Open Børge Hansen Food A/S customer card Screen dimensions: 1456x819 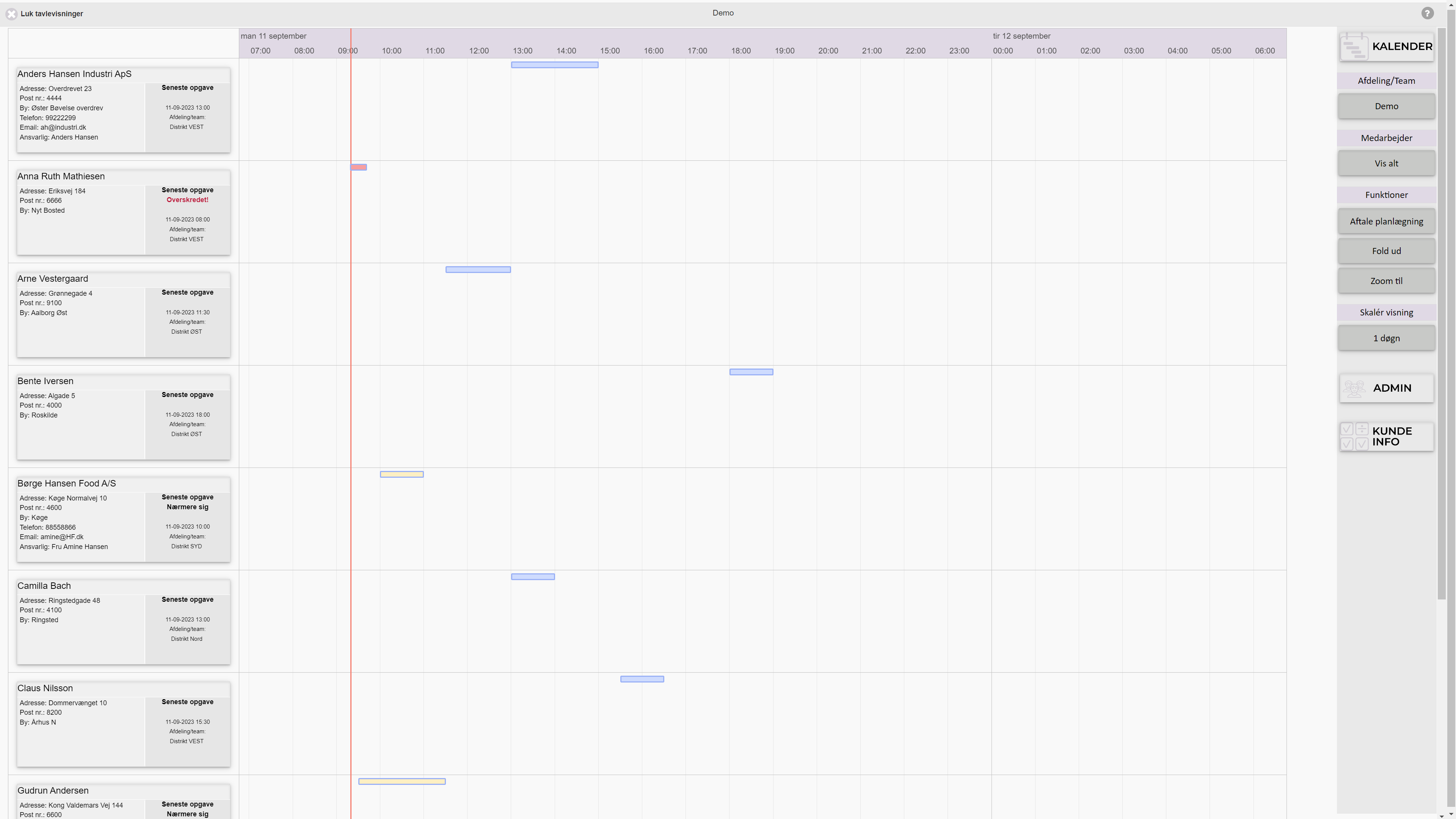(x=123, y=519)
